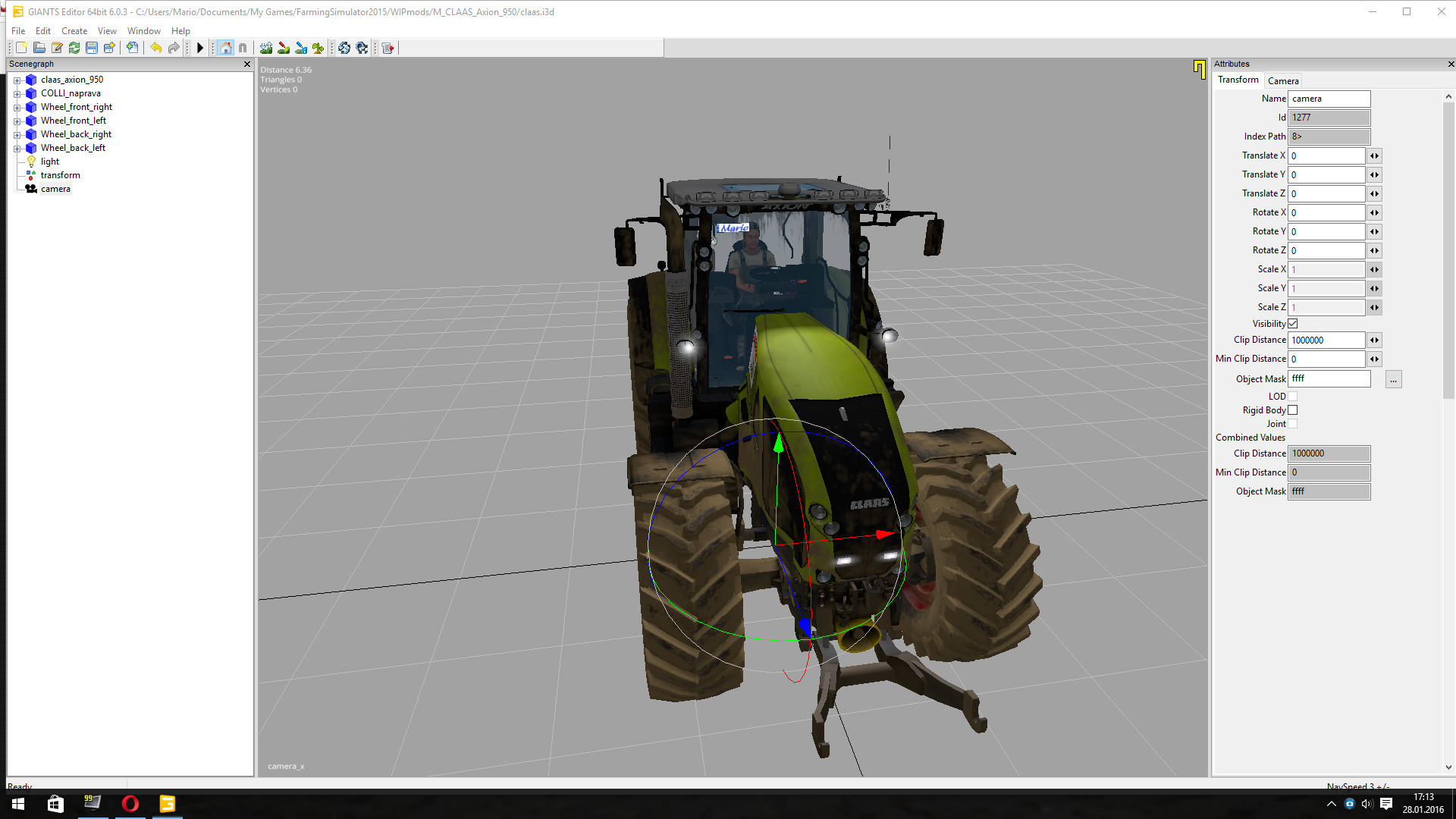Switch to the Camera attributes tab
The width and height of the screenshot is (1456, 819).
pos(1283,80)
